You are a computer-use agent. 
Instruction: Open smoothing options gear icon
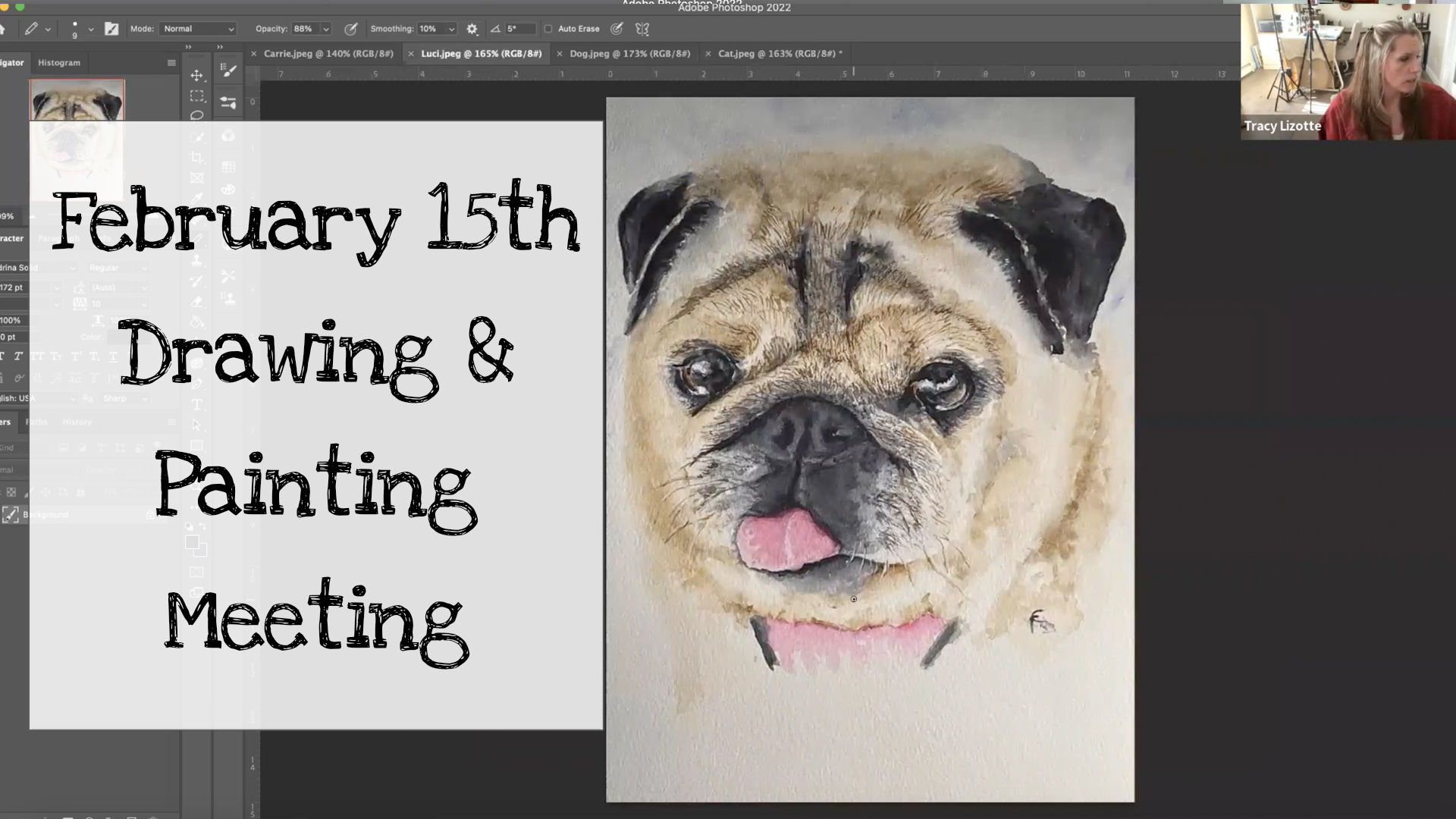pos(472,29)
